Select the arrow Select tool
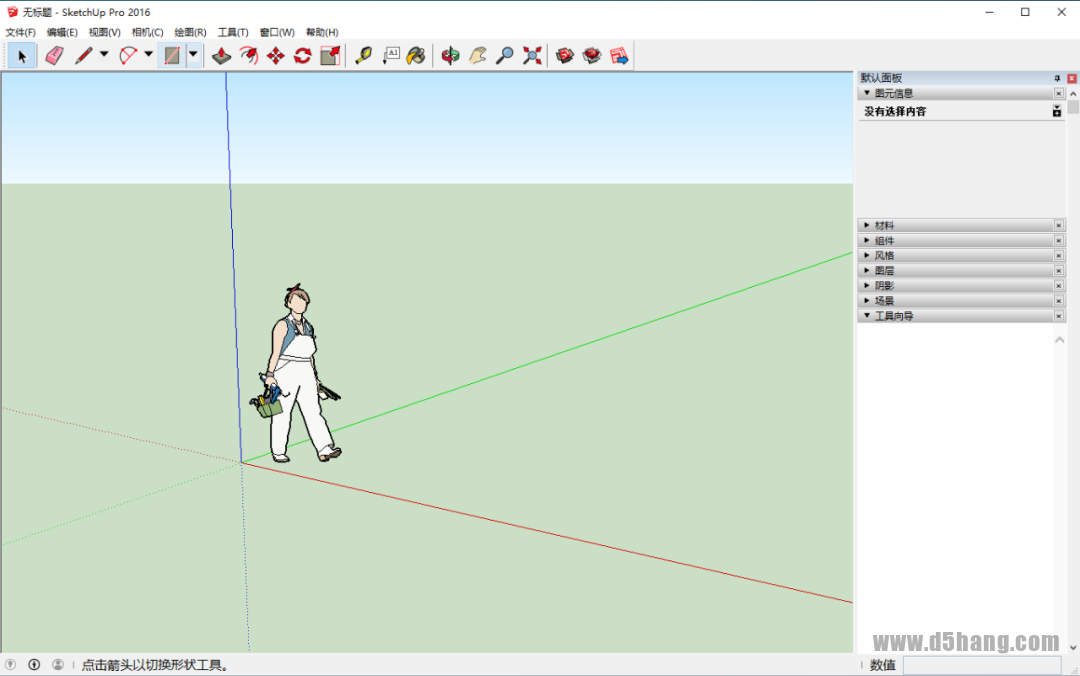This screenshot has height=676, width=1080. (x=21, y=56)
